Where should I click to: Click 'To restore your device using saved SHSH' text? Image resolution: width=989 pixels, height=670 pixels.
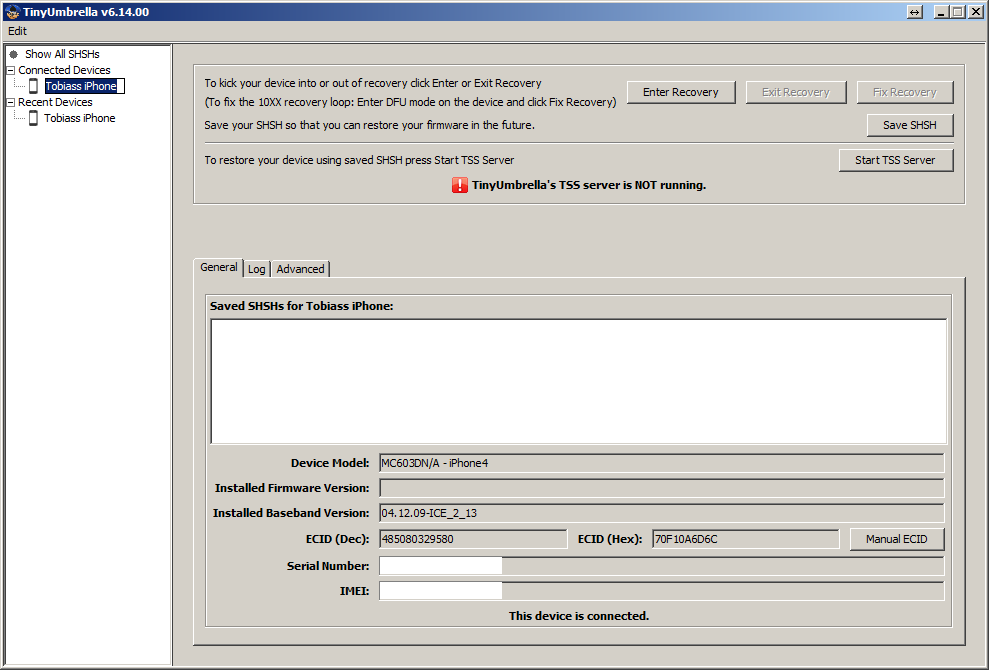pyautogui.click(x=359, y=160)
